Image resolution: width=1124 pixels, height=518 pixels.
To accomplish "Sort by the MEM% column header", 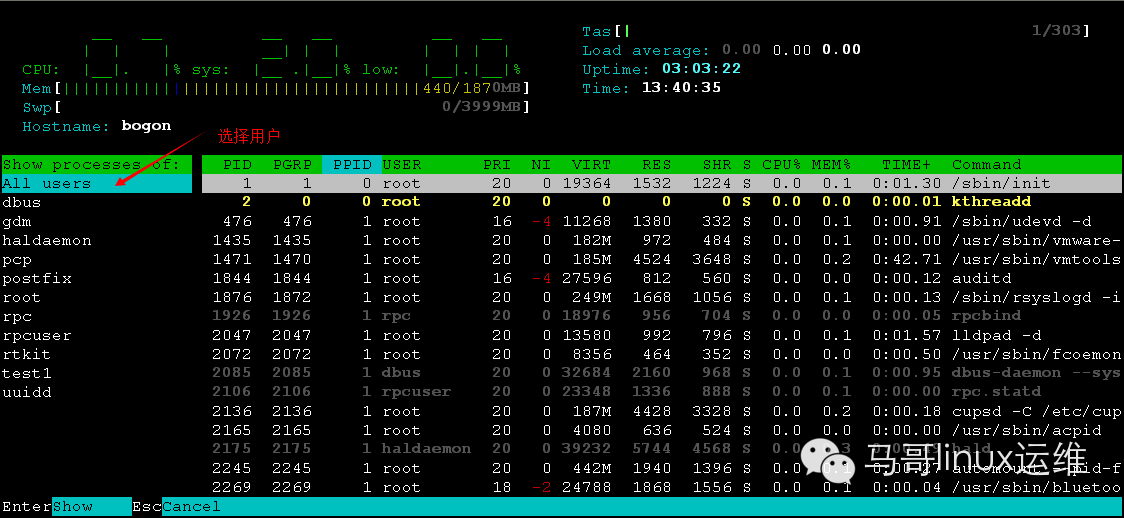I will [x=831, y=165].
